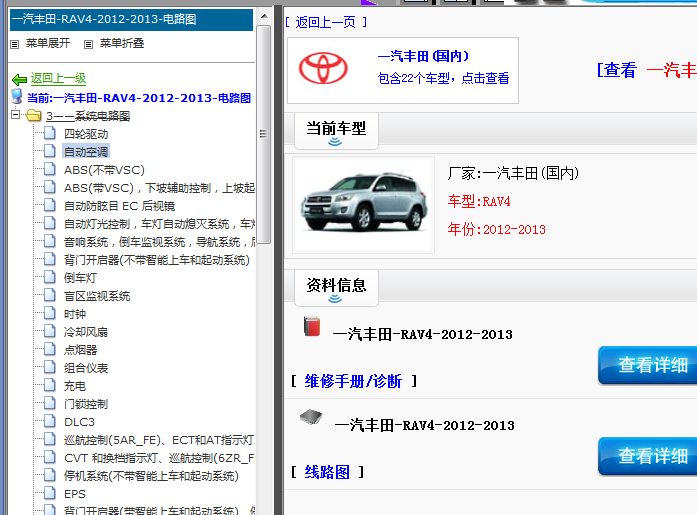Open the 一汽丰田(国内) brand link
The width and height of the screenshot is (697, 515).
[423, 56]
